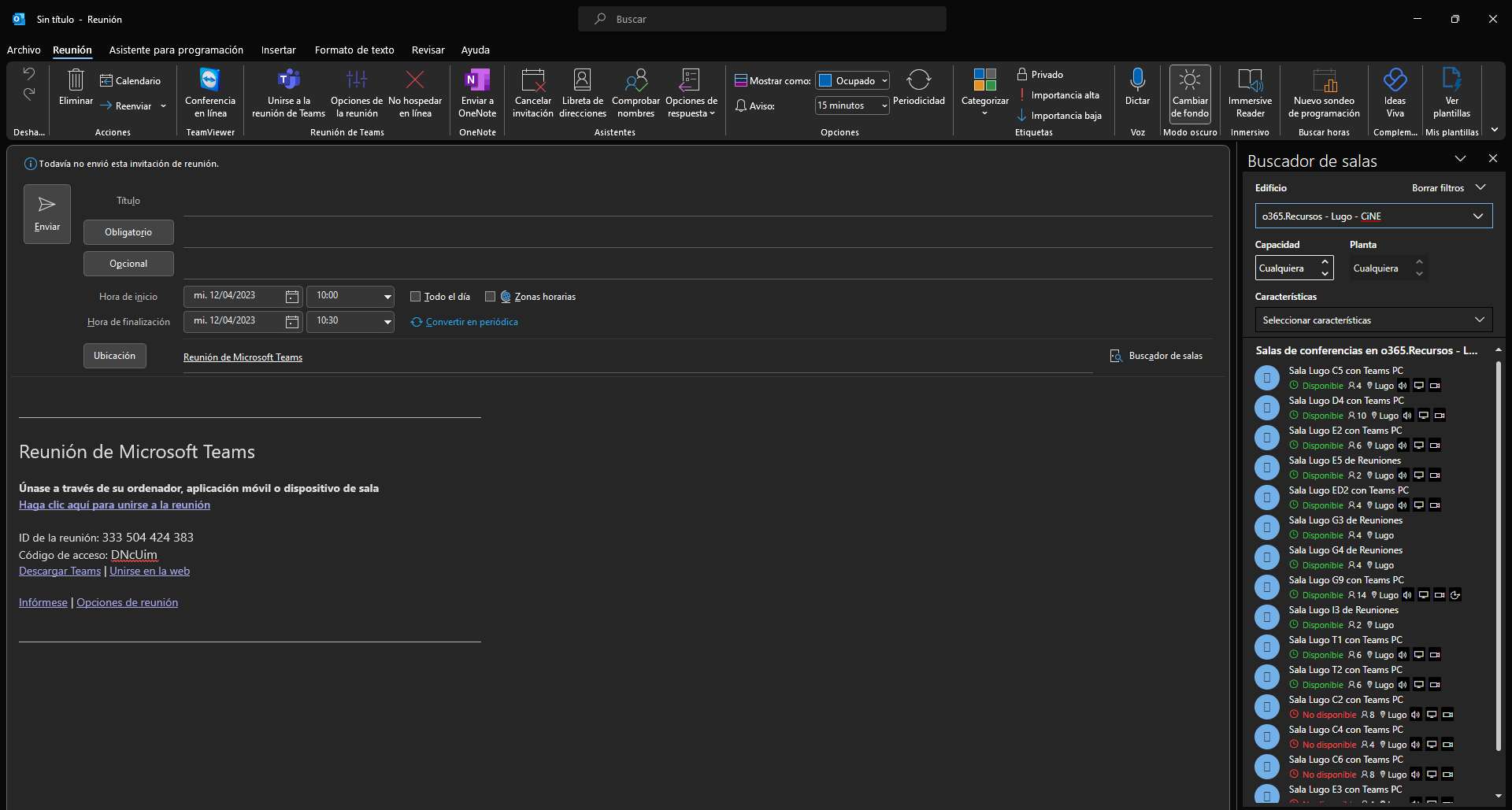
Task: Open the Ayuda tab
Action: coord(475,50)
